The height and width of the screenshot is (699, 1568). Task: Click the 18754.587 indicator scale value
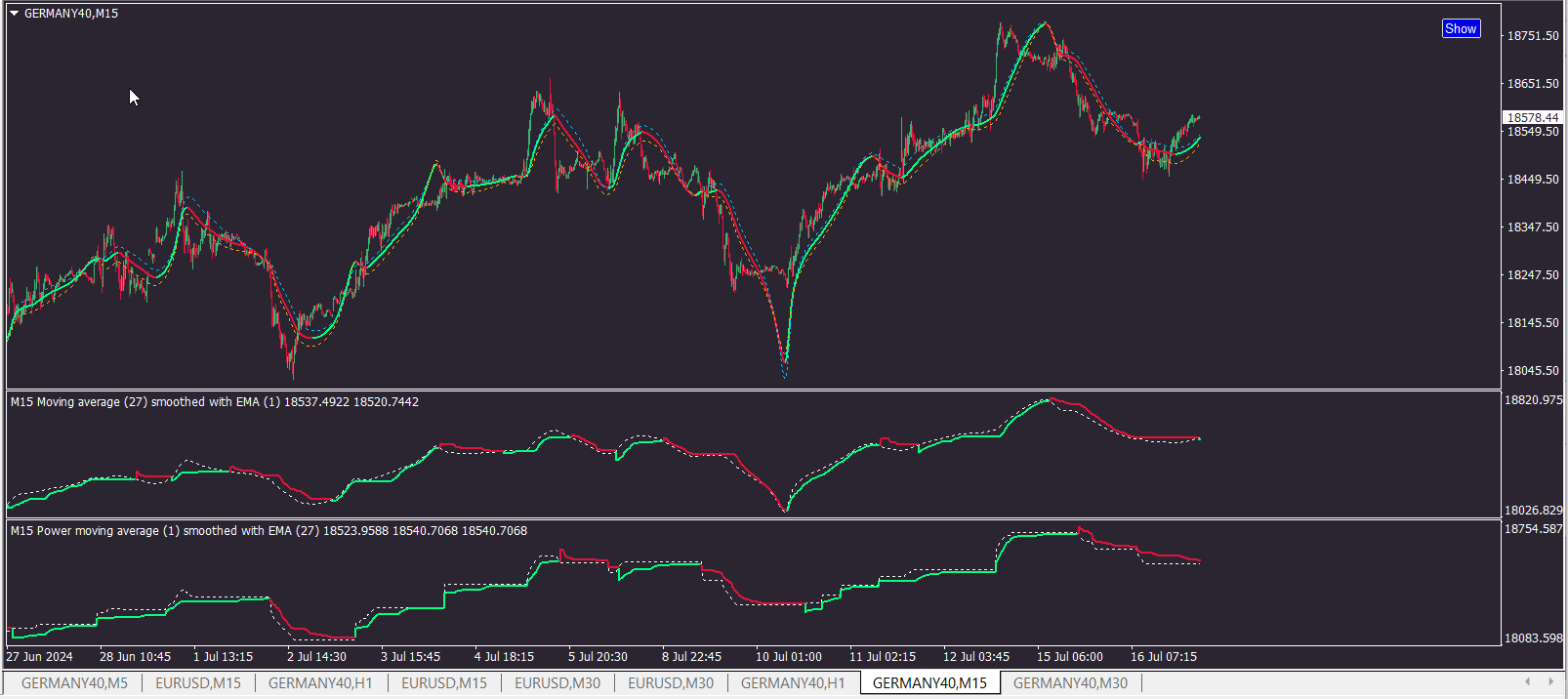point(1534,529)
